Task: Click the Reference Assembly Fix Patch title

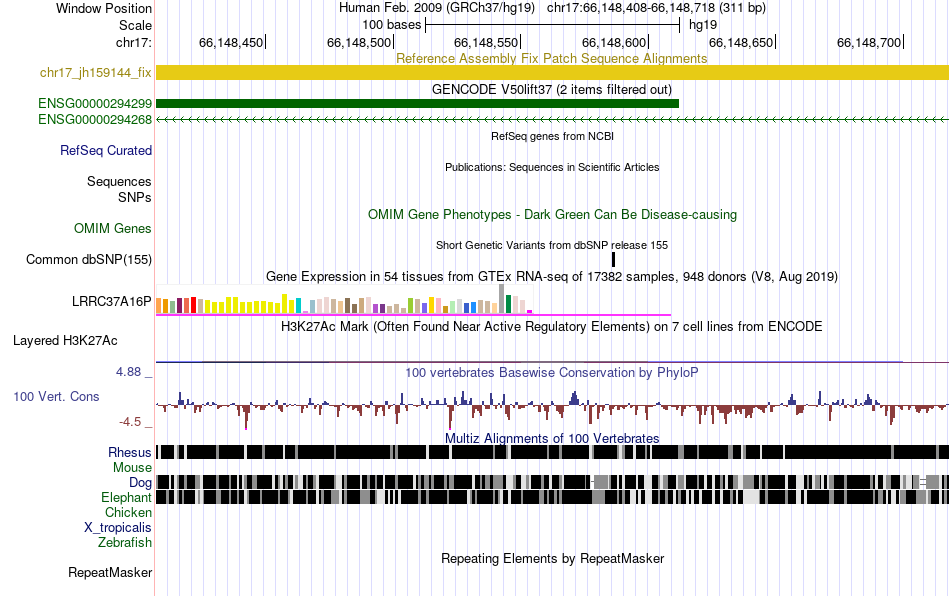Action: [551, 58]
